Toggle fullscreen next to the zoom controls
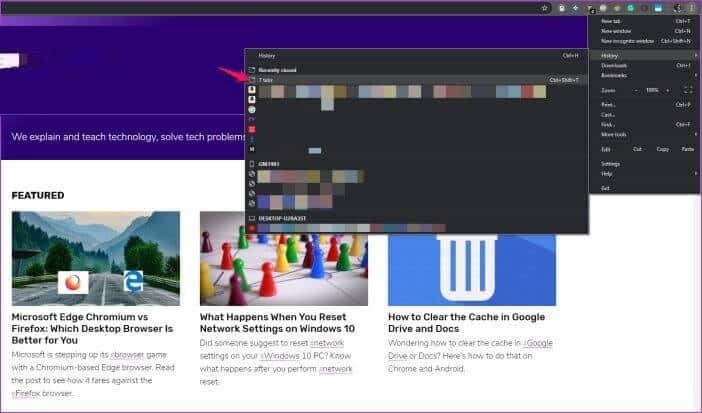 pos(688,90)
